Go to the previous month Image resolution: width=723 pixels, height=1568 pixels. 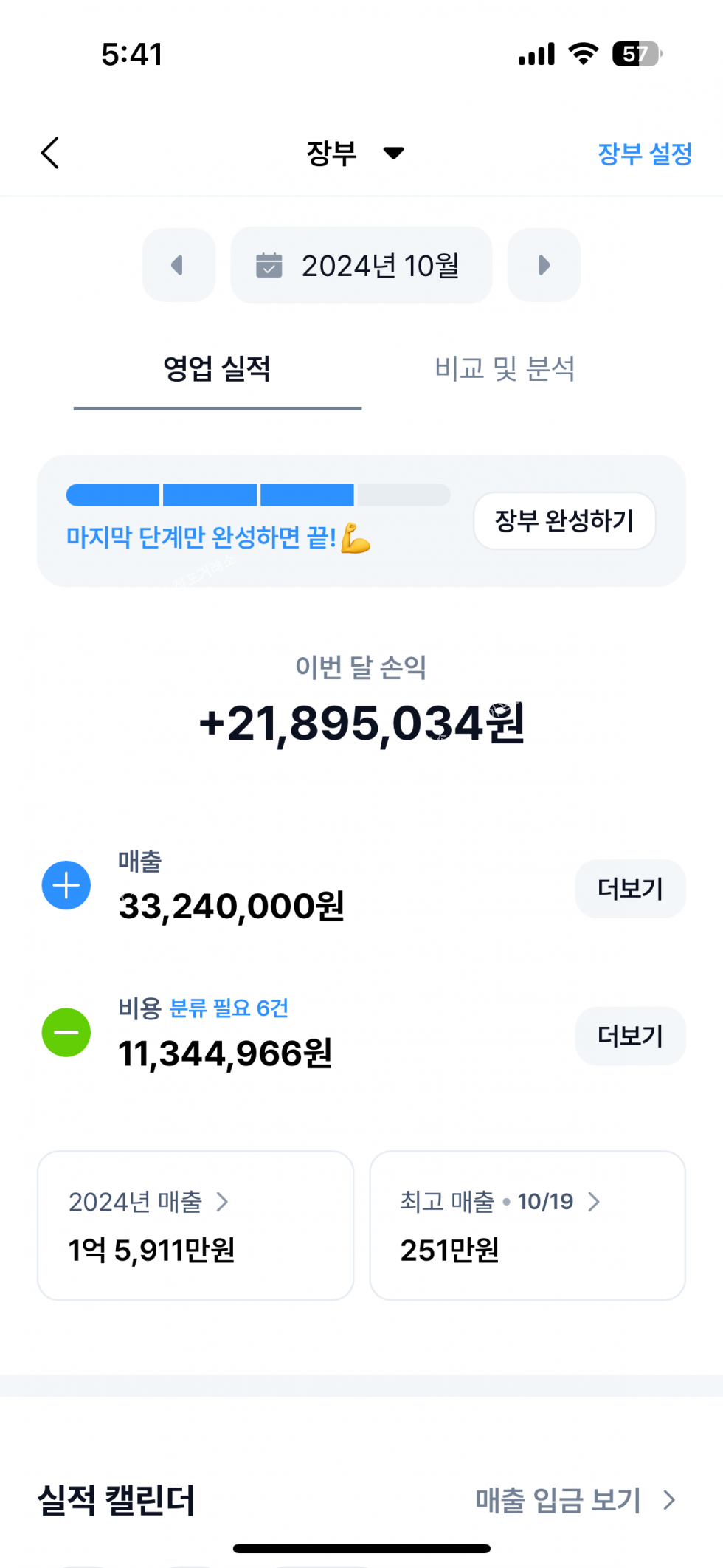pyautogui.click(x=179, y=265)
